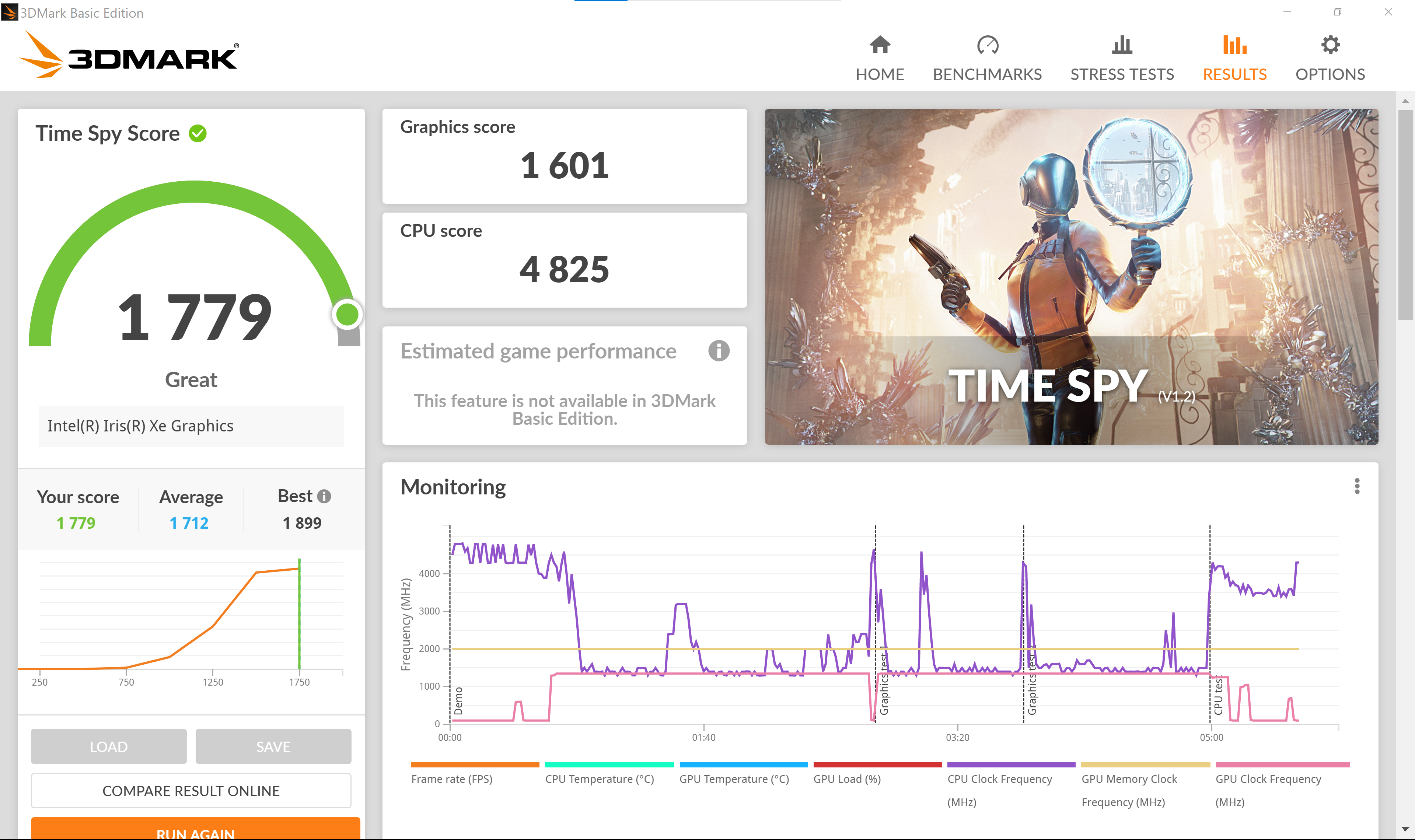Click the Stress Tests bar chart icon
Viewport: 1415px width, 840px height.
(x=1122, y=45)
